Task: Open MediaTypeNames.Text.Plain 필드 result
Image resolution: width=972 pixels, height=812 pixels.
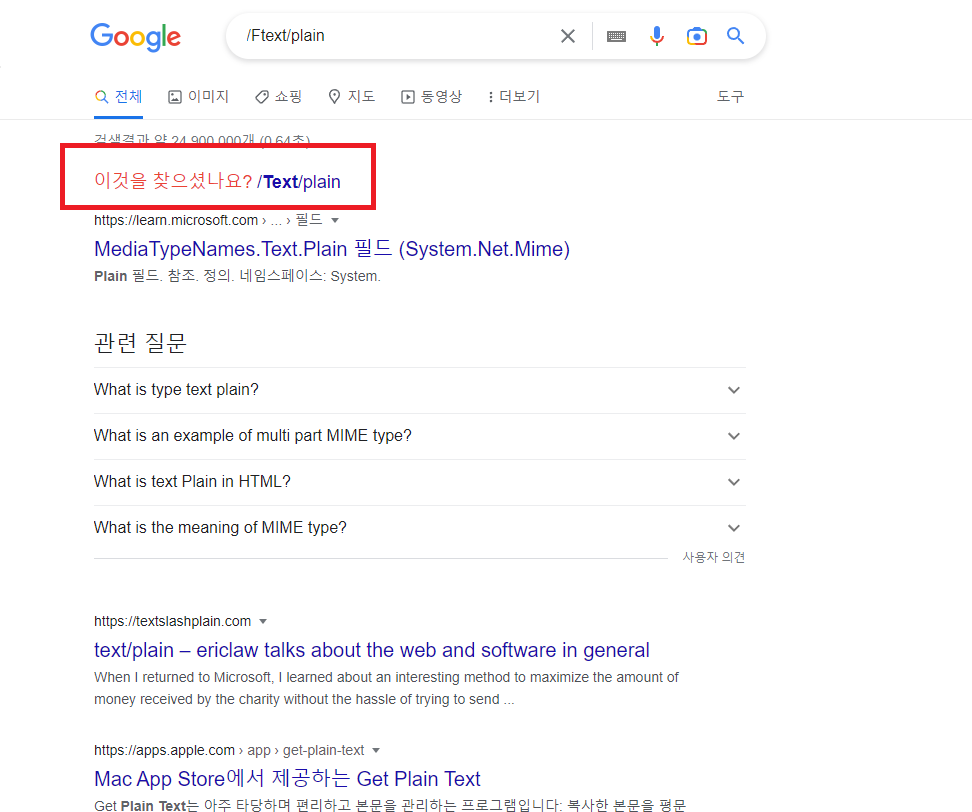Action: [x=332, y=249]
